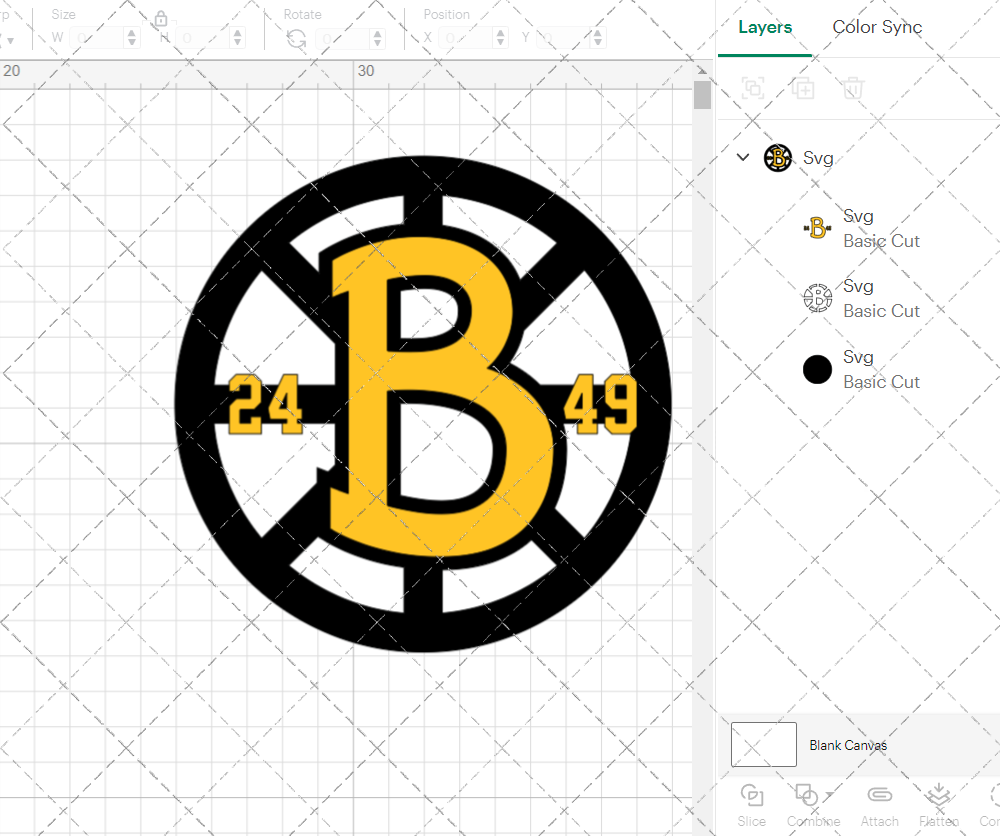Click the yellow B layer thumbnail
Viewport: 1000px width, 836px height.
(x=817, y=228)
